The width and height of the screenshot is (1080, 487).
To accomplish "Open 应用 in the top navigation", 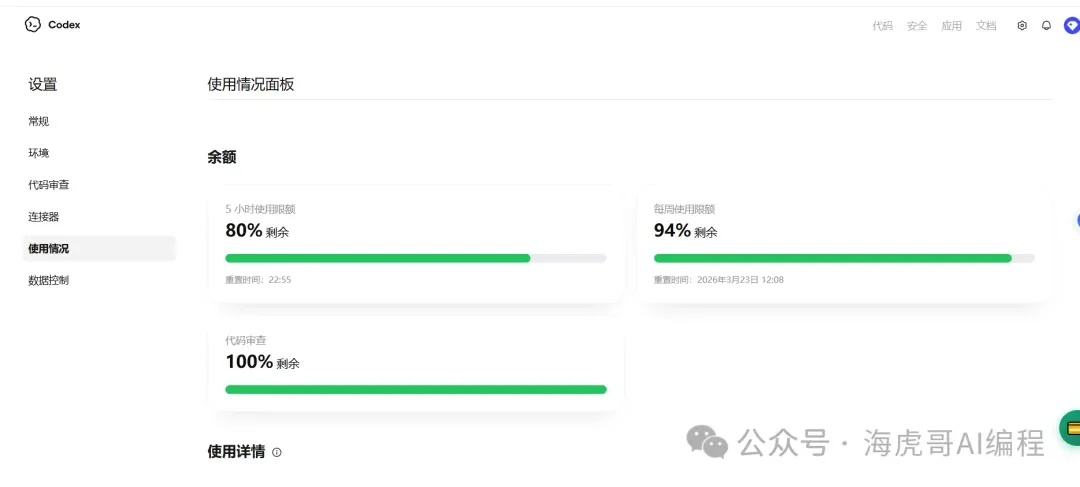I will coord(951,26).
